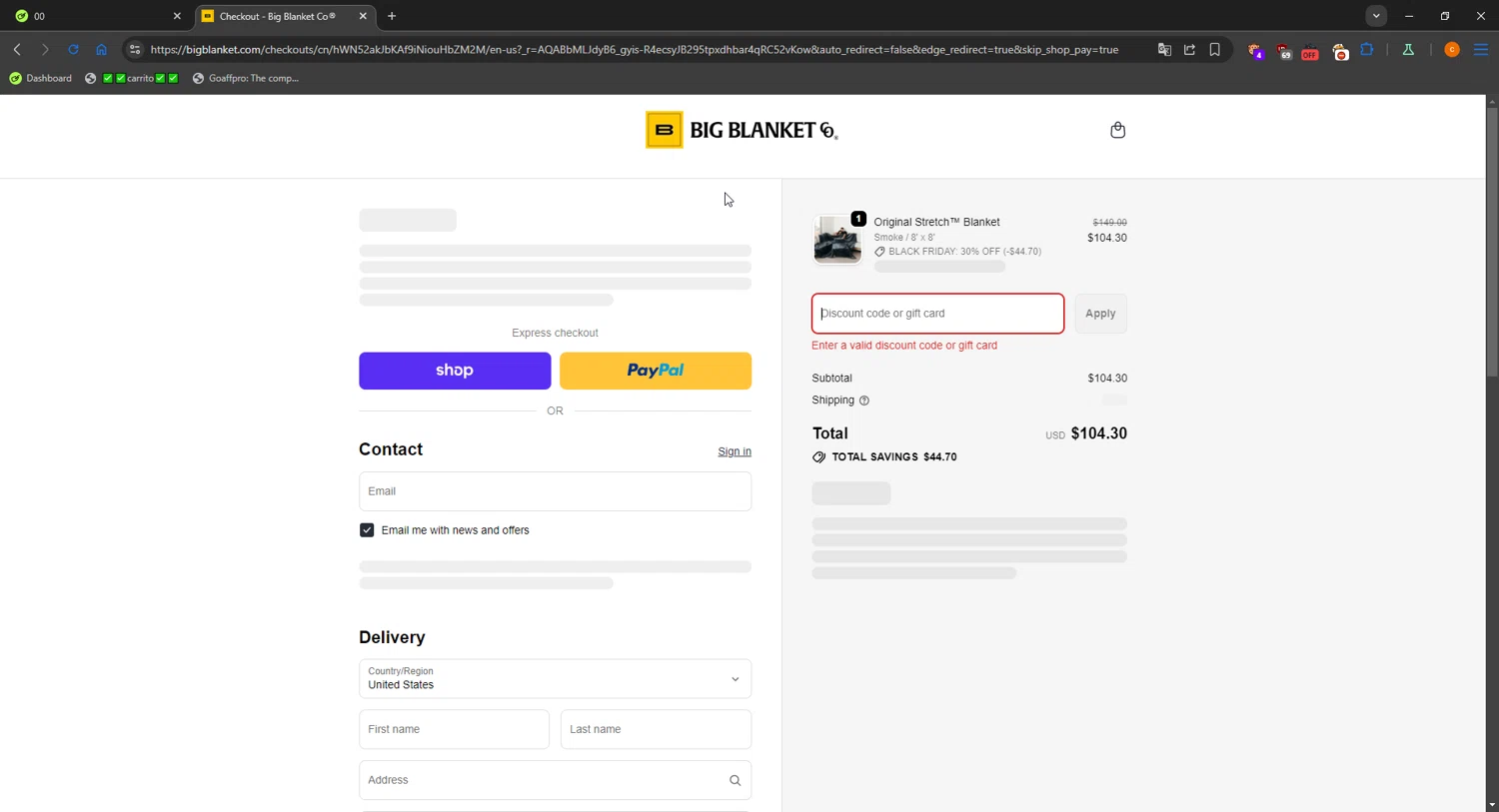Open site information icon in address bar

coord(135,50)
